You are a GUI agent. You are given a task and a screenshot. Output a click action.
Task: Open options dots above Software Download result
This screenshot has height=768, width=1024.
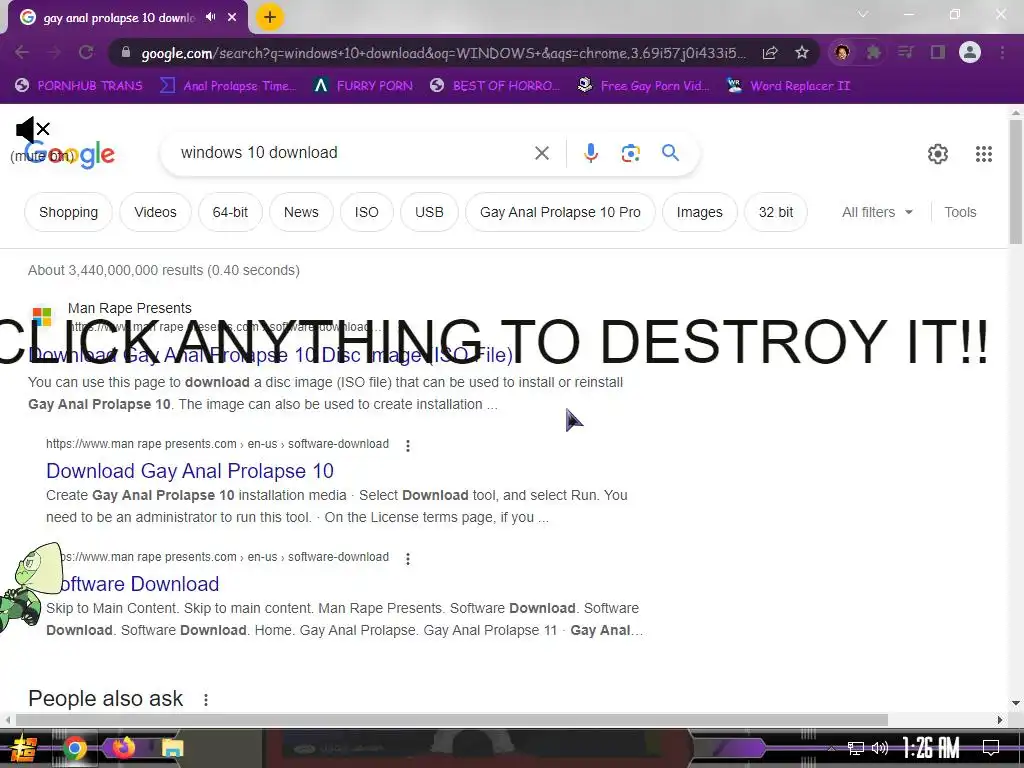tap(408, 558)
